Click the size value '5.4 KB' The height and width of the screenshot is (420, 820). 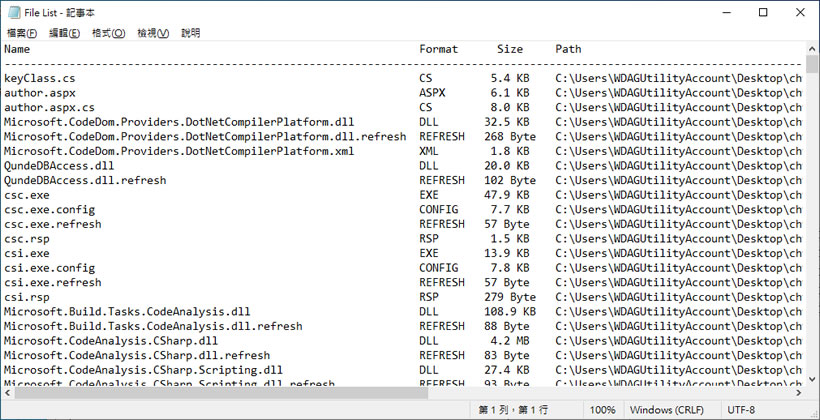pyautogui.click(x=510, y=78)
